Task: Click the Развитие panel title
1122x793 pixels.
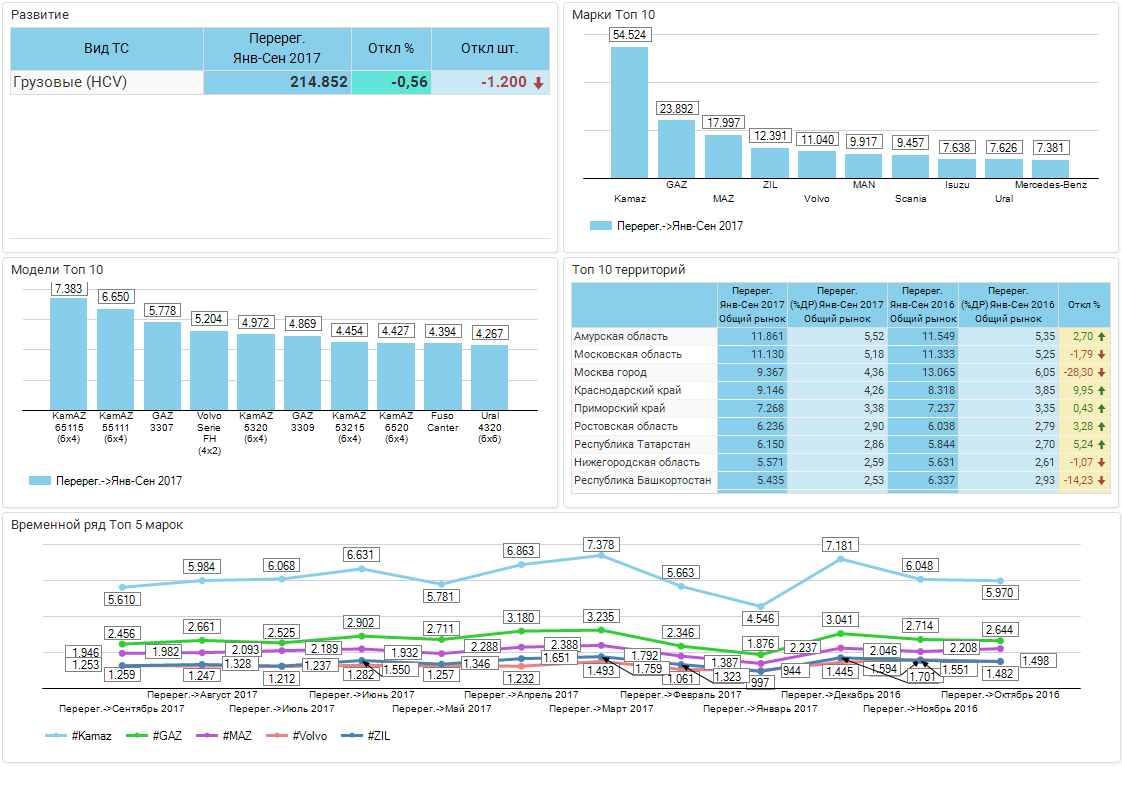Action: [40, 15]
